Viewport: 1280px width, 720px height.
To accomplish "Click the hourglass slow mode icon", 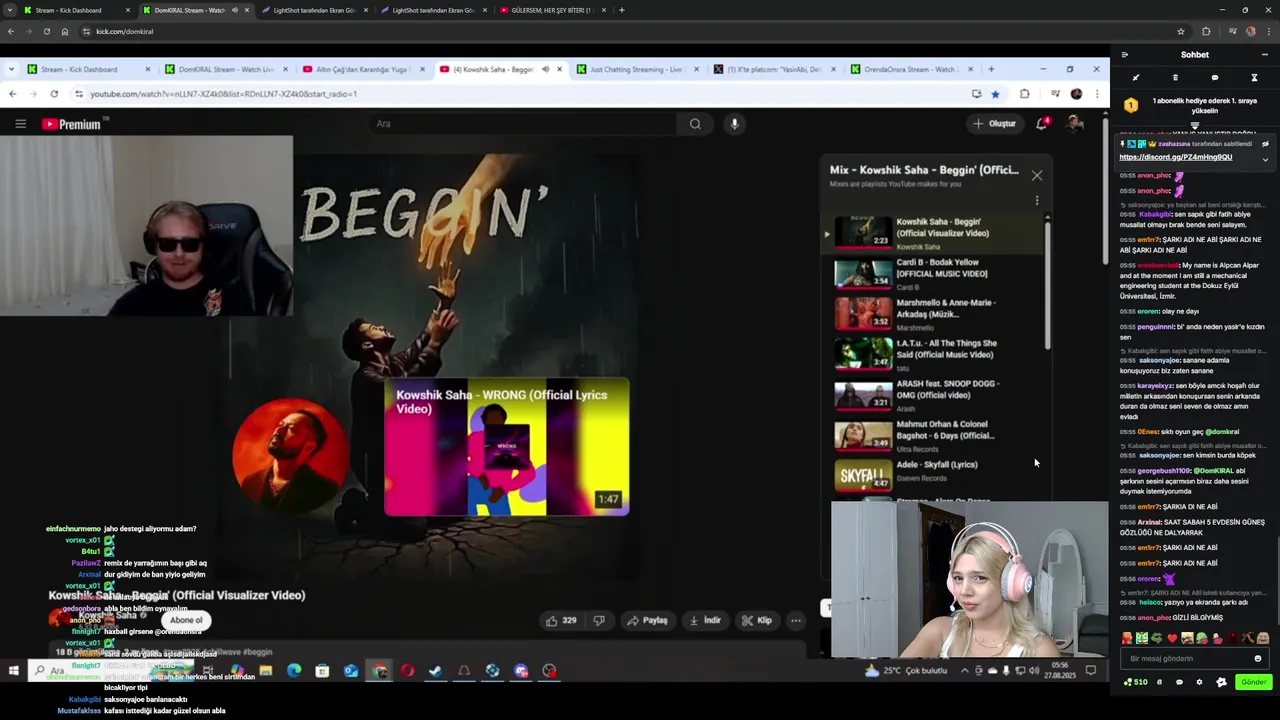I will pyautogui.click(x=1254, y=77).
